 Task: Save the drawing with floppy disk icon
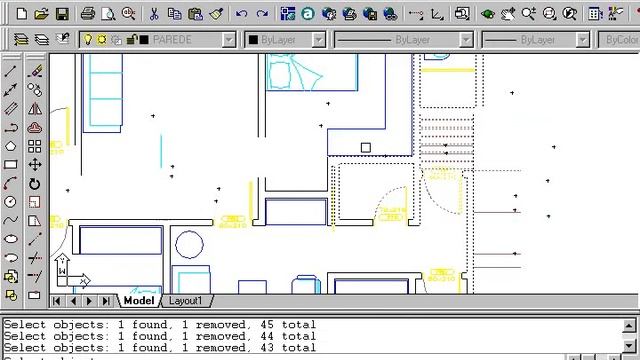point(62,14)
